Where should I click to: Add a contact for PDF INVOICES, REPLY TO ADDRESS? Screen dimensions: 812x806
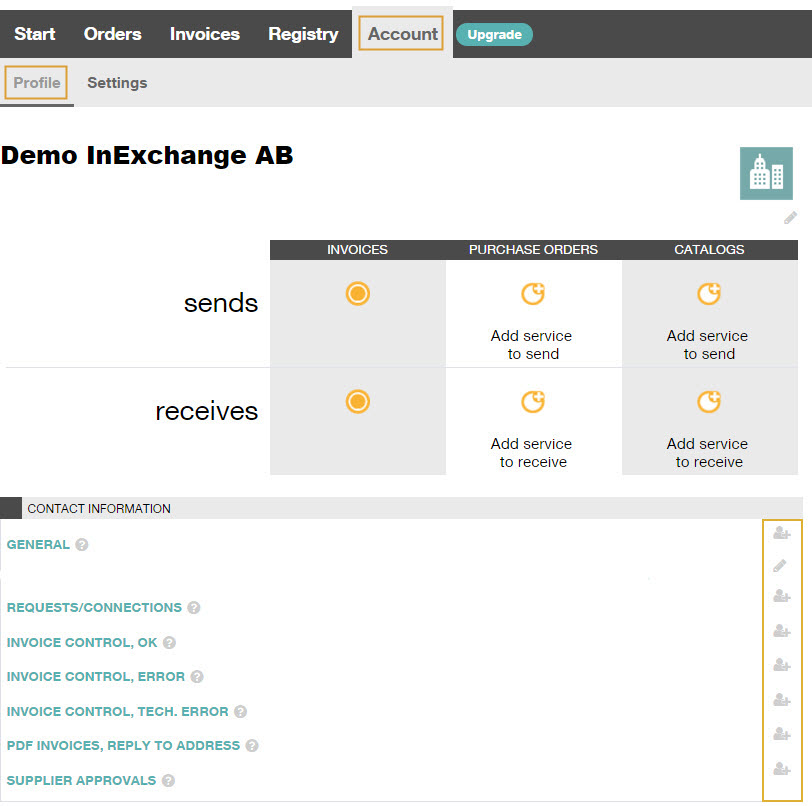click(x=781, y=734)
